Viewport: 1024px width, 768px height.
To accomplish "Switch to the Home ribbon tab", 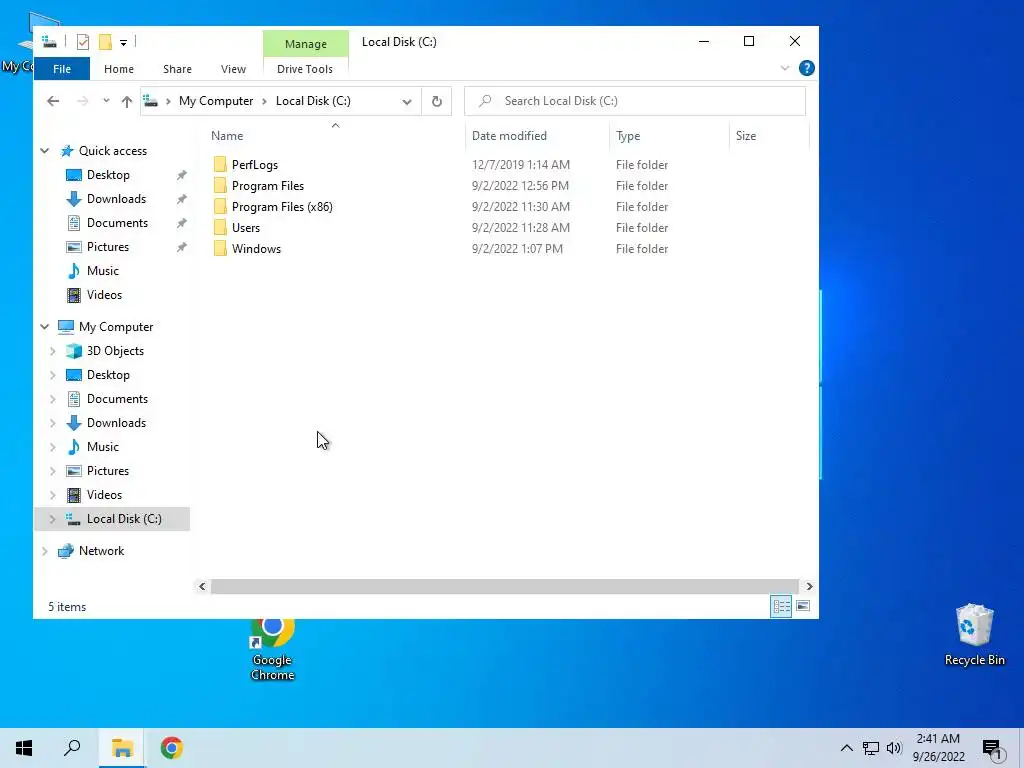I will coord(119,69).
